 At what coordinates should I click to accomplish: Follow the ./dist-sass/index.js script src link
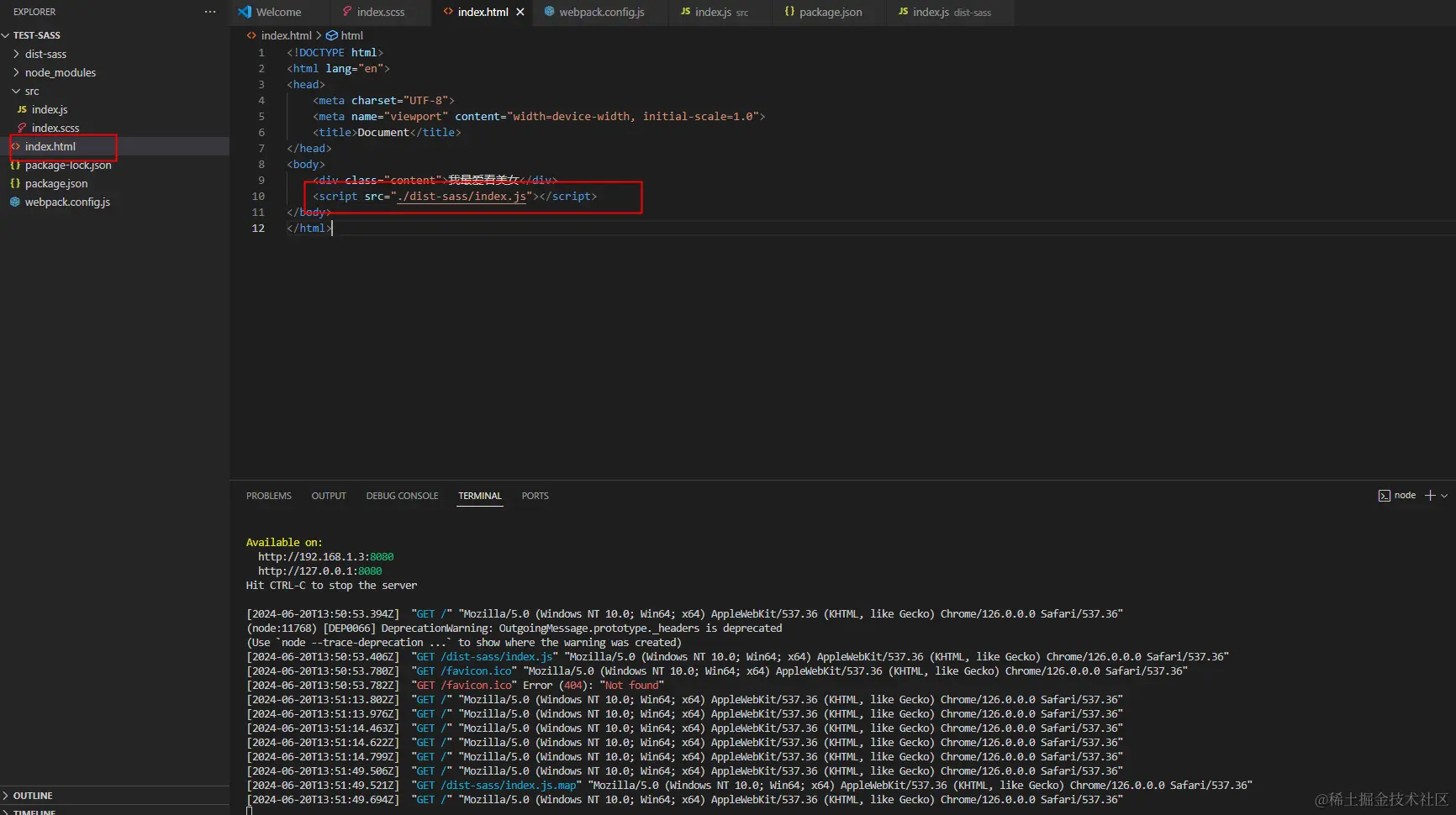pyautogui.click(x=462, y=196)
